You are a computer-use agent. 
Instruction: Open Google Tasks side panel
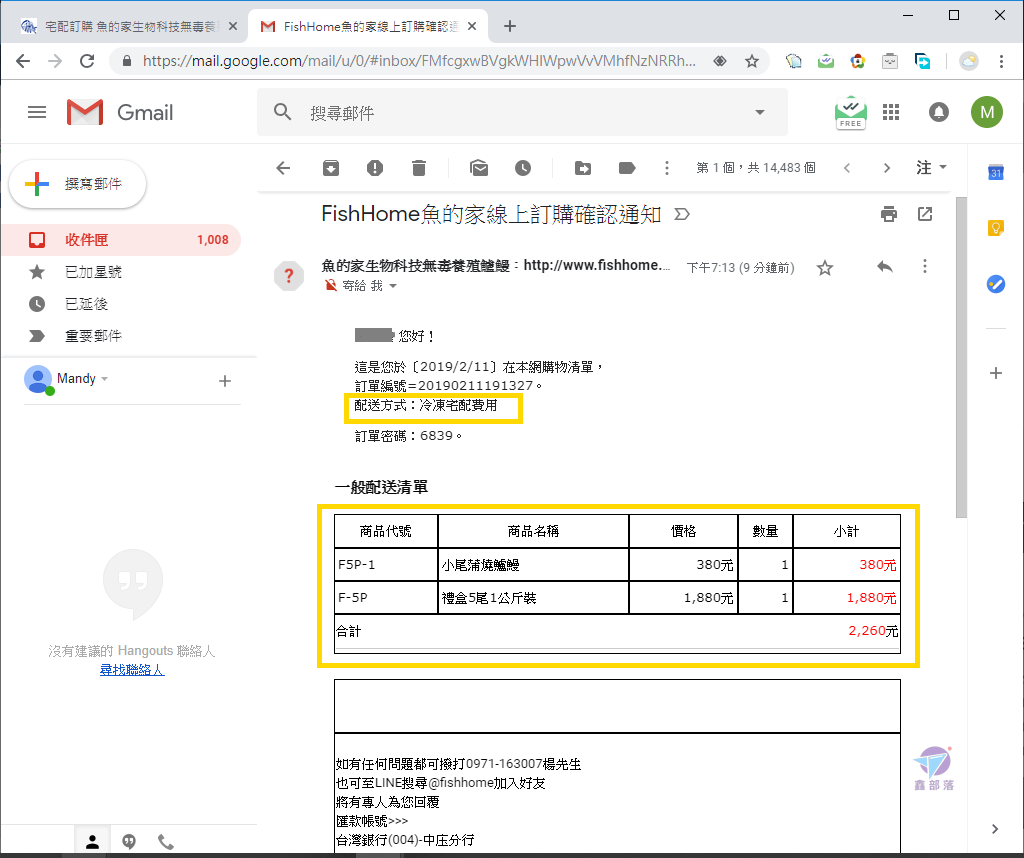pos(995,284)
